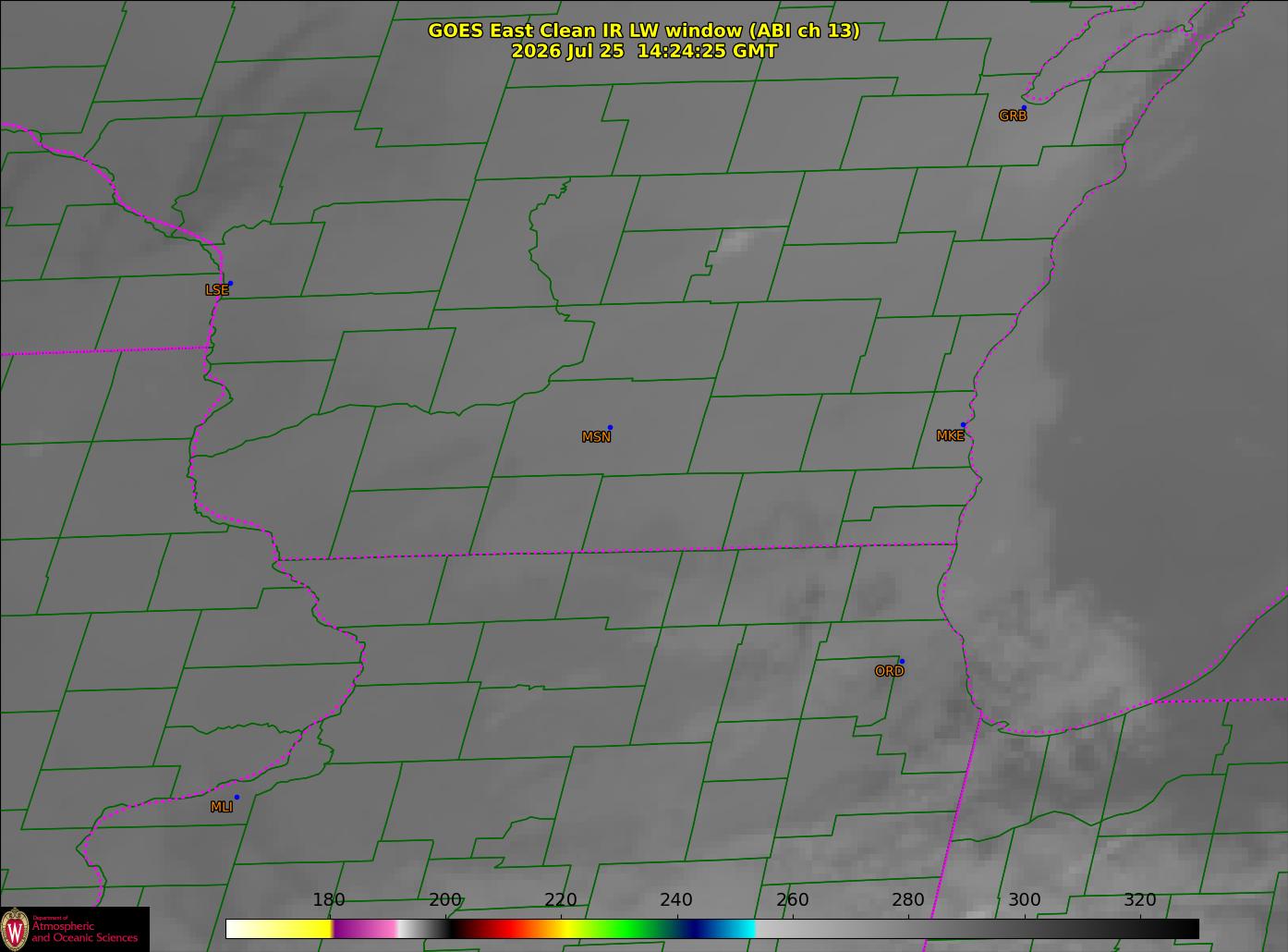Click the MLI station label
The height and width of the screenshot is (952, 1288).
(221, 807)
